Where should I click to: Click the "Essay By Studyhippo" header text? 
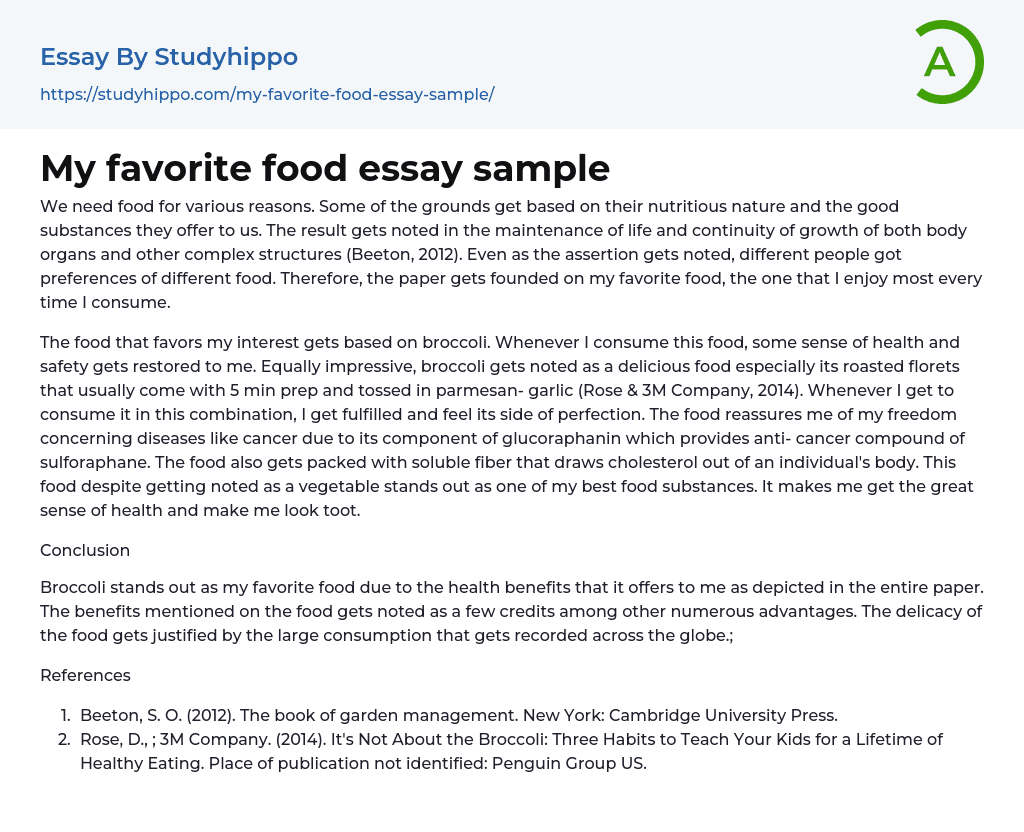(x=169, y=57)
